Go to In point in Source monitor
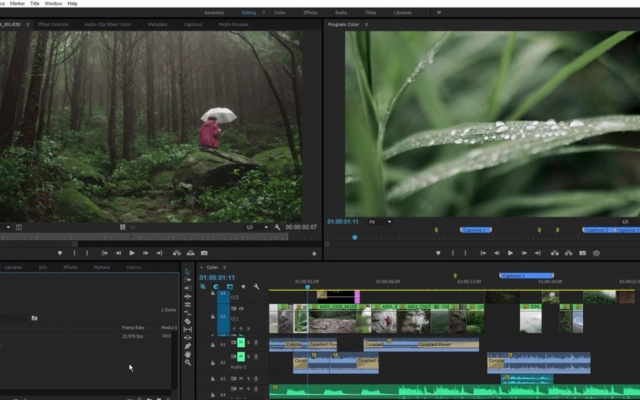This screenshot has height=400, width=640. click(x=105, y=253)
